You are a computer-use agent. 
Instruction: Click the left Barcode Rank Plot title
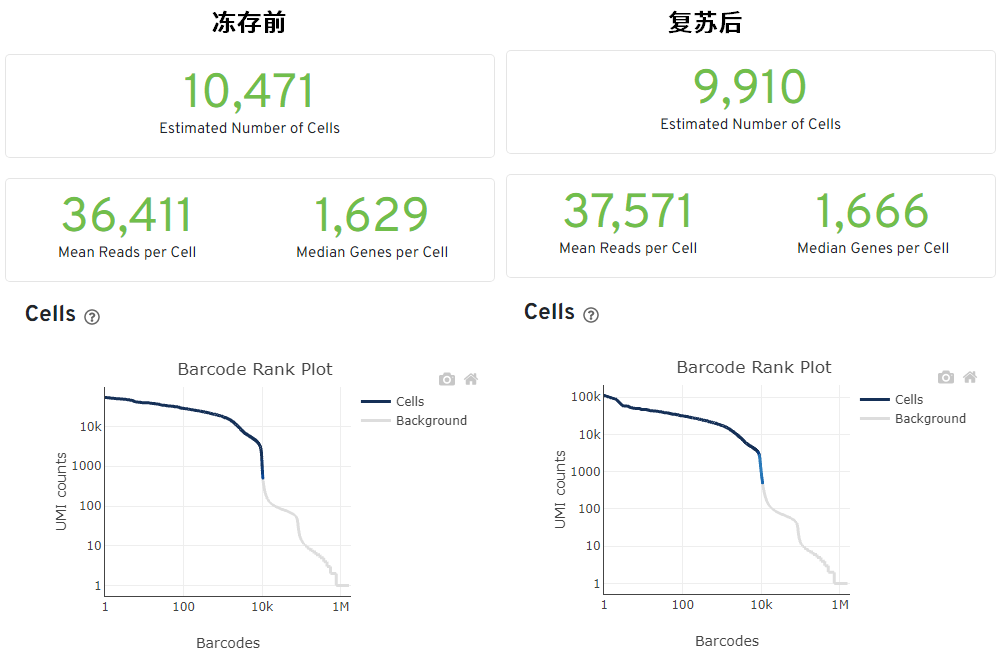coord(255,369)
